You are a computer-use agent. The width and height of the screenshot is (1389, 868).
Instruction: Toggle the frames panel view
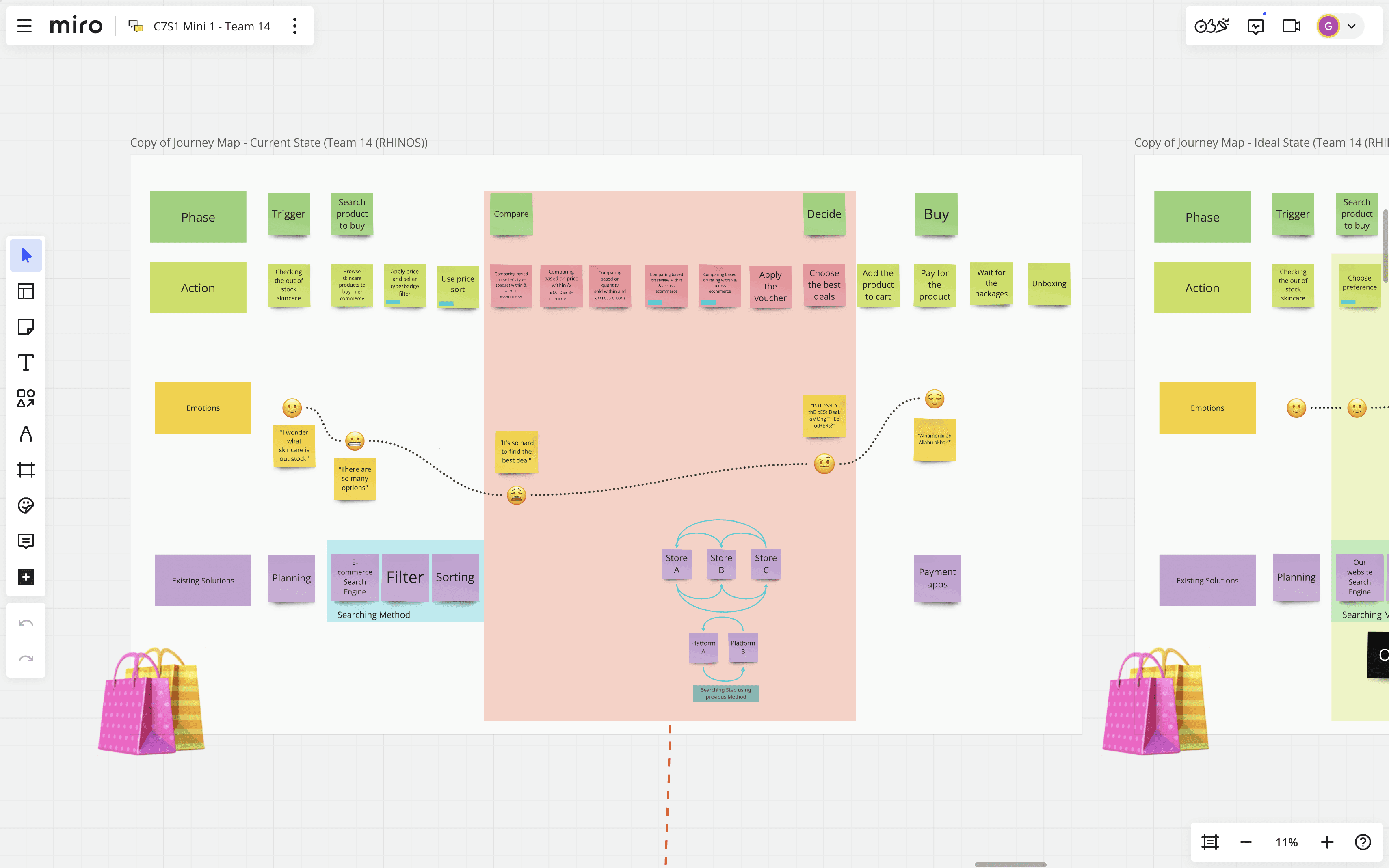(x=1210, y=842)
